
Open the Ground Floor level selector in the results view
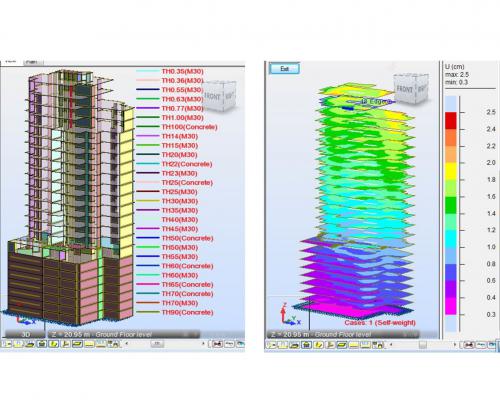(x=343, y=334)
